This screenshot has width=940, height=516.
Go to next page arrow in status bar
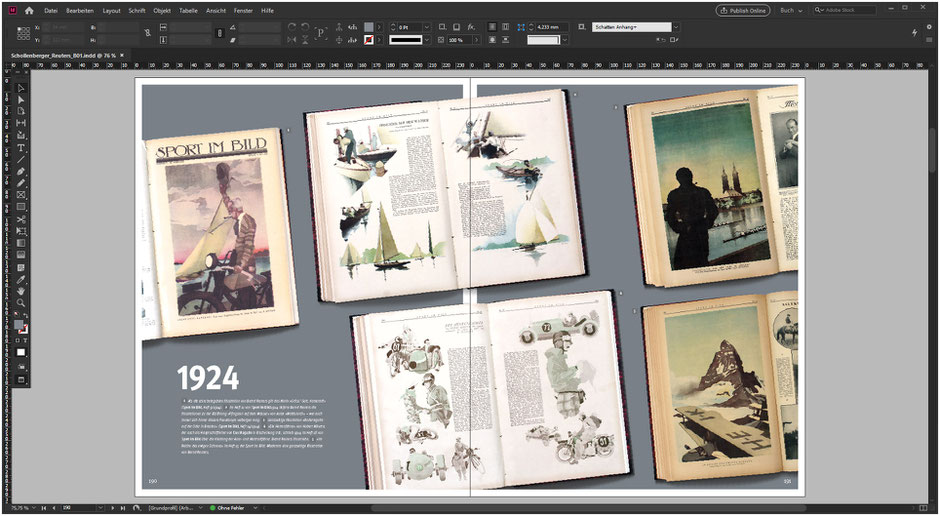pyautogui.click(x=113, y=508)
